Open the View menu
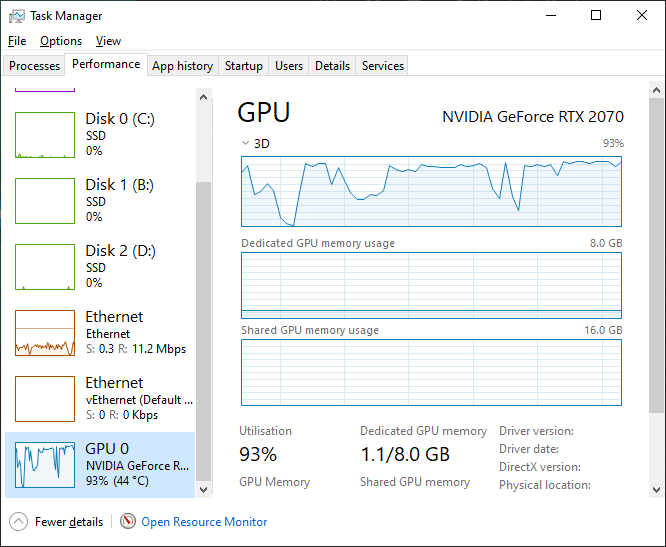Screen dimensions: 666x547 click(x=108, y=41)
